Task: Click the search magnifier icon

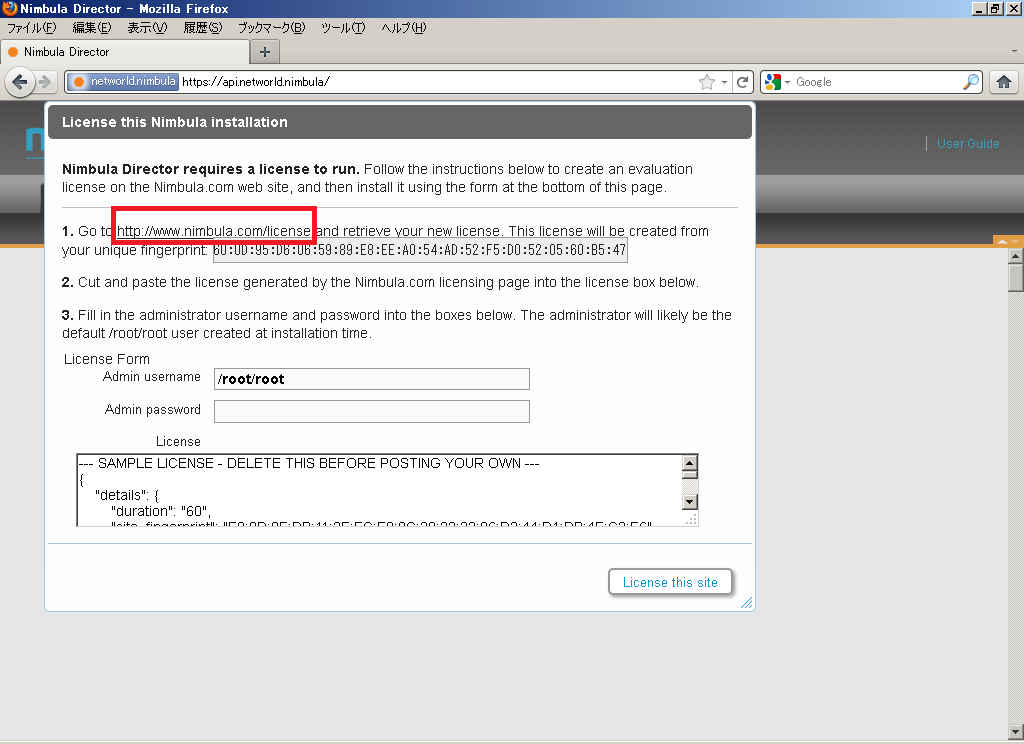Action: click(971, 82)
